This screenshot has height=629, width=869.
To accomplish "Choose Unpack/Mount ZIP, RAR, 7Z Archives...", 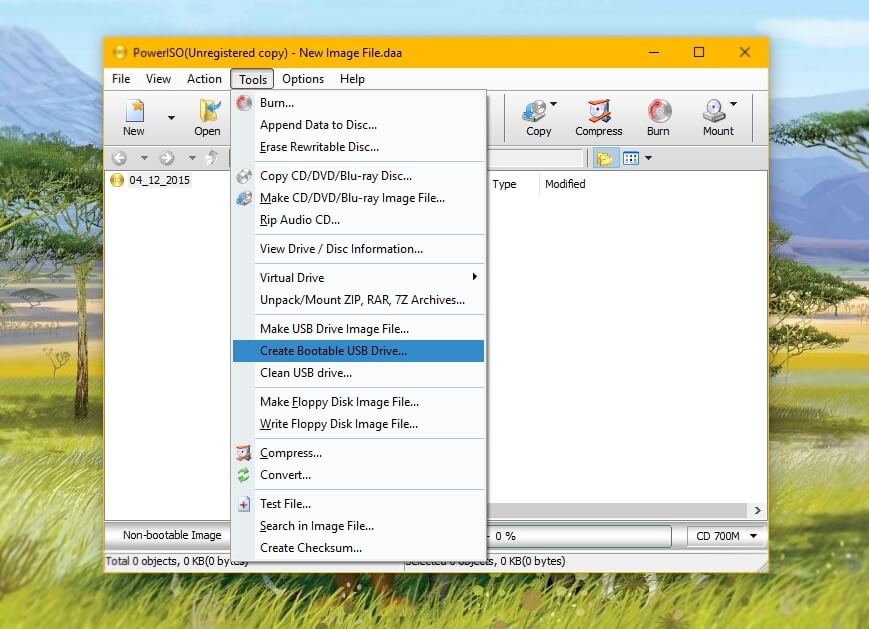I will tap(358, 300).
